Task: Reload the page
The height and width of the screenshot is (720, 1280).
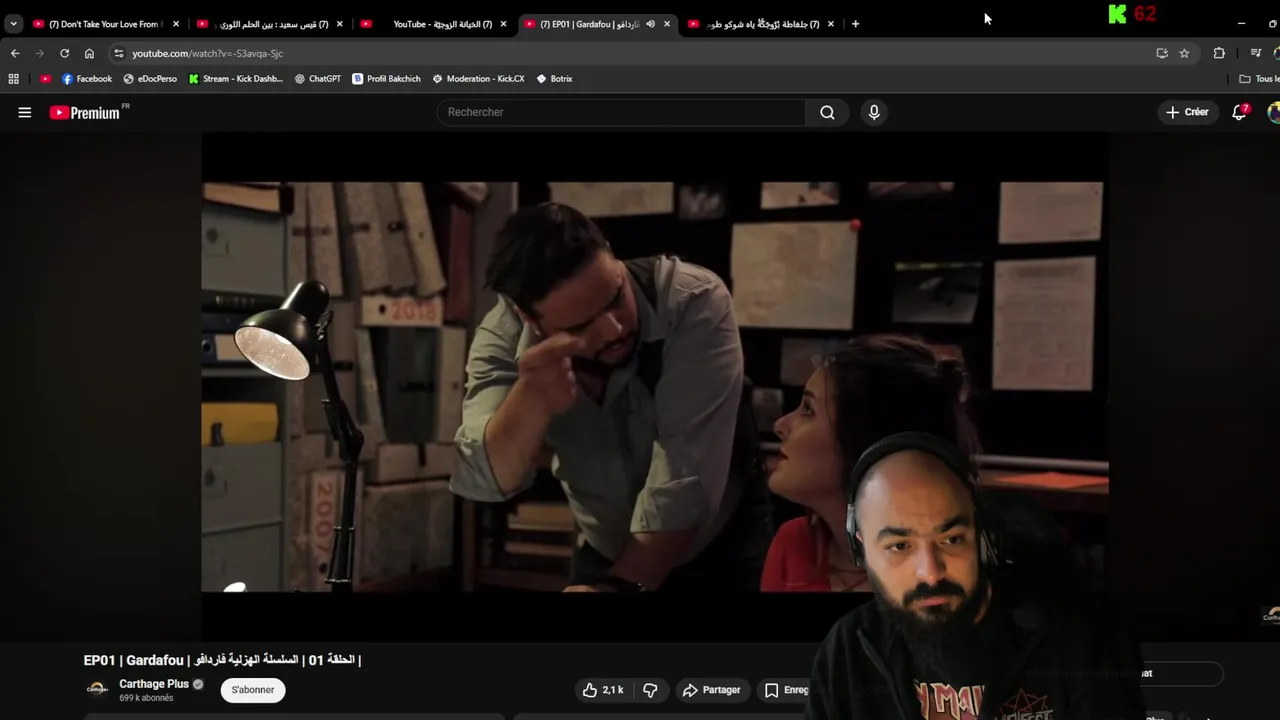Action: click(x=64, y=53)
